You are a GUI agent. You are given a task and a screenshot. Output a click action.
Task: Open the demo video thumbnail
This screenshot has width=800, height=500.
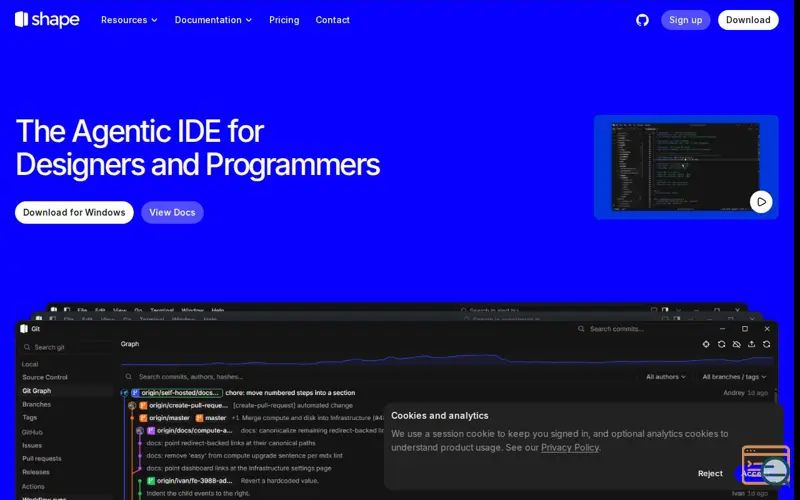[x=686, y=167]
